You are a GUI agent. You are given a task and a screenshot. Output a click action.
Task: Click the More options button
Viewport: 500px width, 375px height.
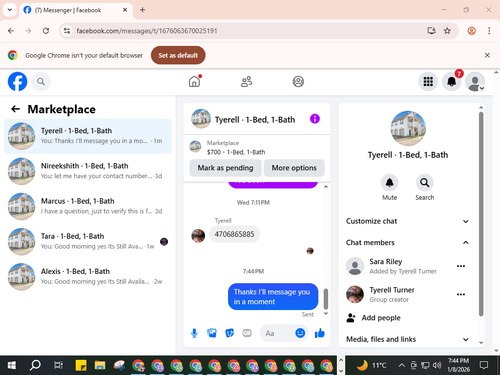pyautogui.click(x=294, y=168)
